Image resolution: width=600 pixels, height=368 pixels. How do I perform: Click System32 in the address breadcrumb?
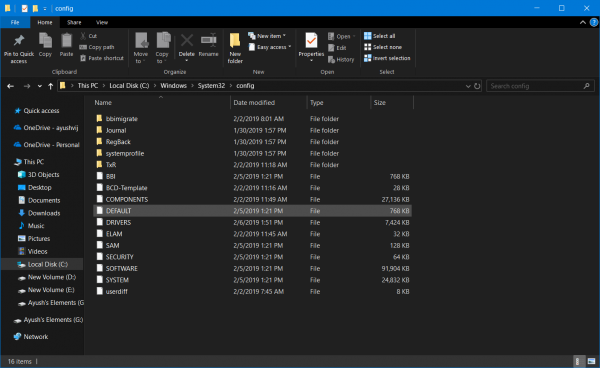click(x=211, y=86)
